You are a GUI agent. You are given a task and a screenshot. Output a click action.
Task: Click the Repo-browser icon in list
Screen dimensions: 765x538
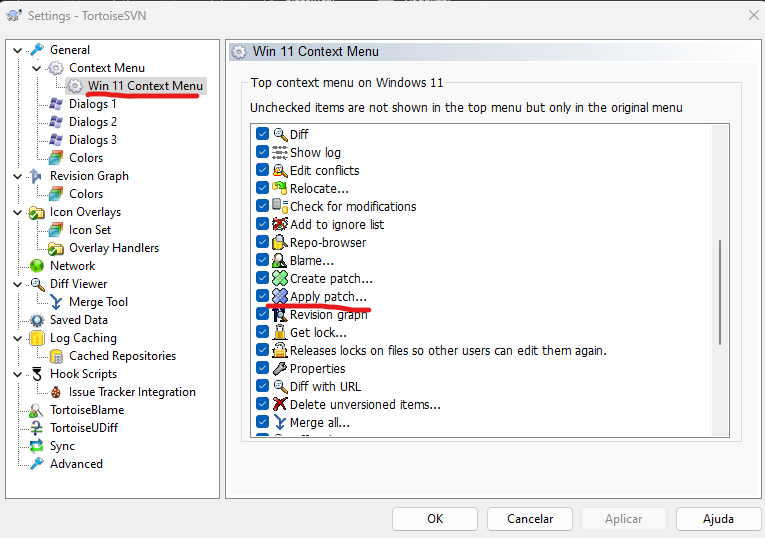[280, 242]
